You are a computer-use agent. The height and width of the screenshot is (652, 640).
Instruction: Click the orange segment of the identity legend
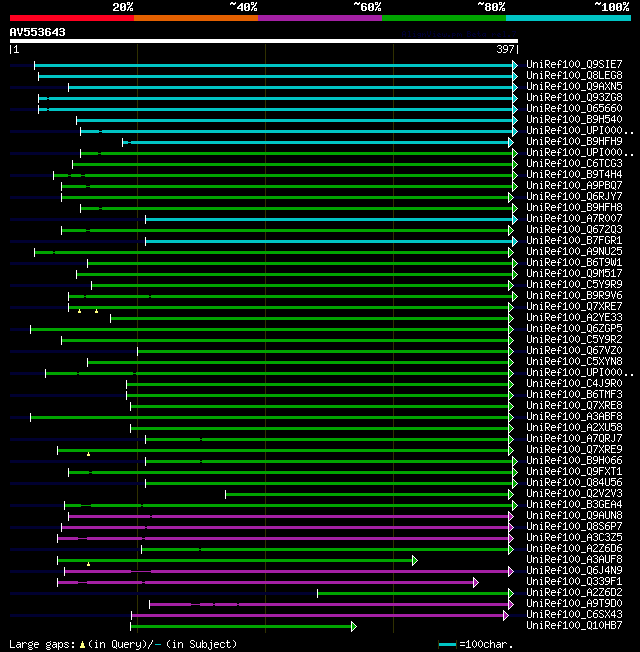[196, 18]
